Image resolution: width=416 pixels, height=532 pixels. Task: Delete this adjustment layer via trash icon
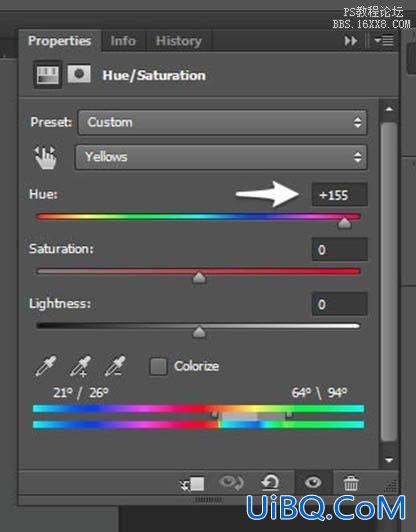point(351,483)
